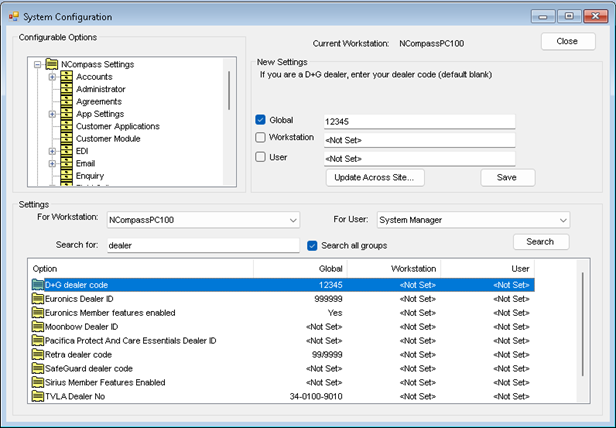The width and height of the screenshot is (616, 428).
Task: Click the Workstation column header
Action: [394, 269]
